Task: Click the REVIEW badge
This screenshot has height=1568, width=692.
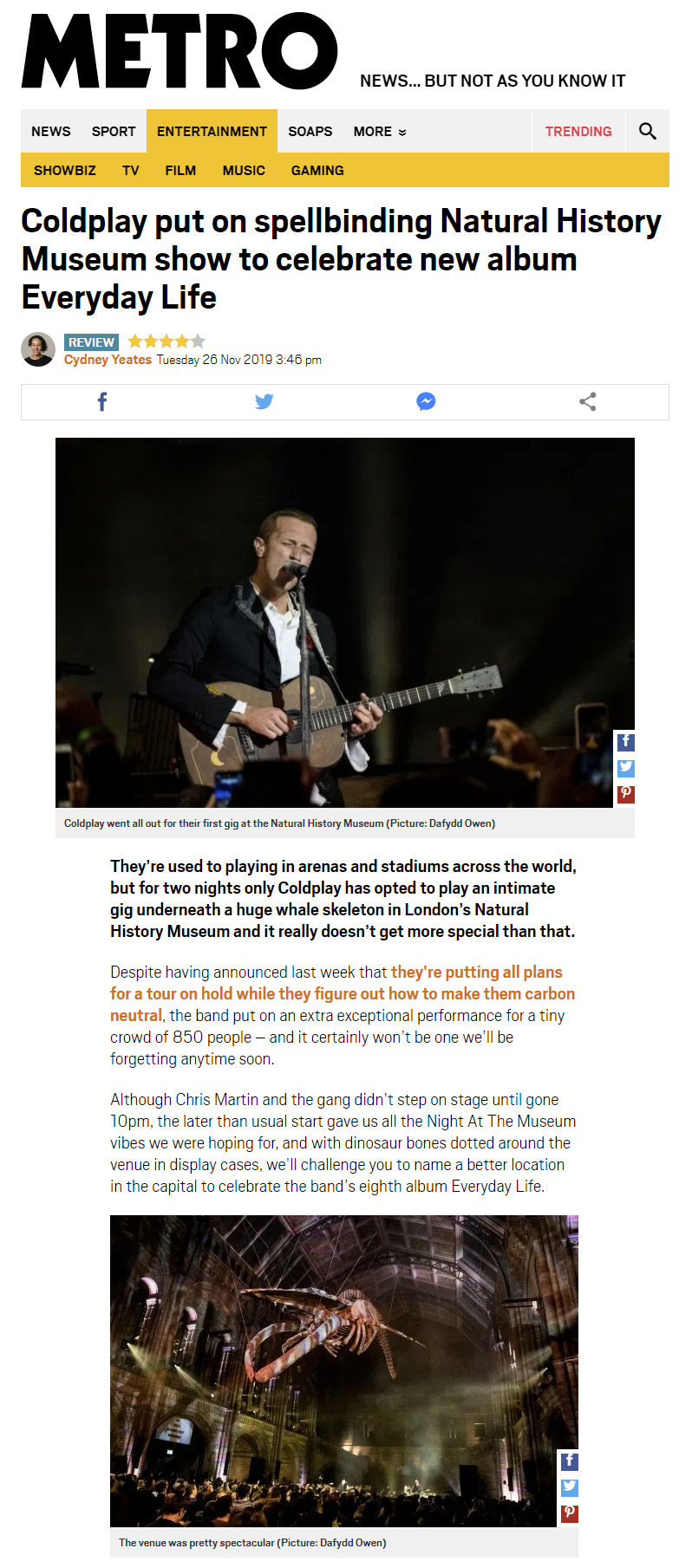Action: pyautogui.click(x=91, y=342)
